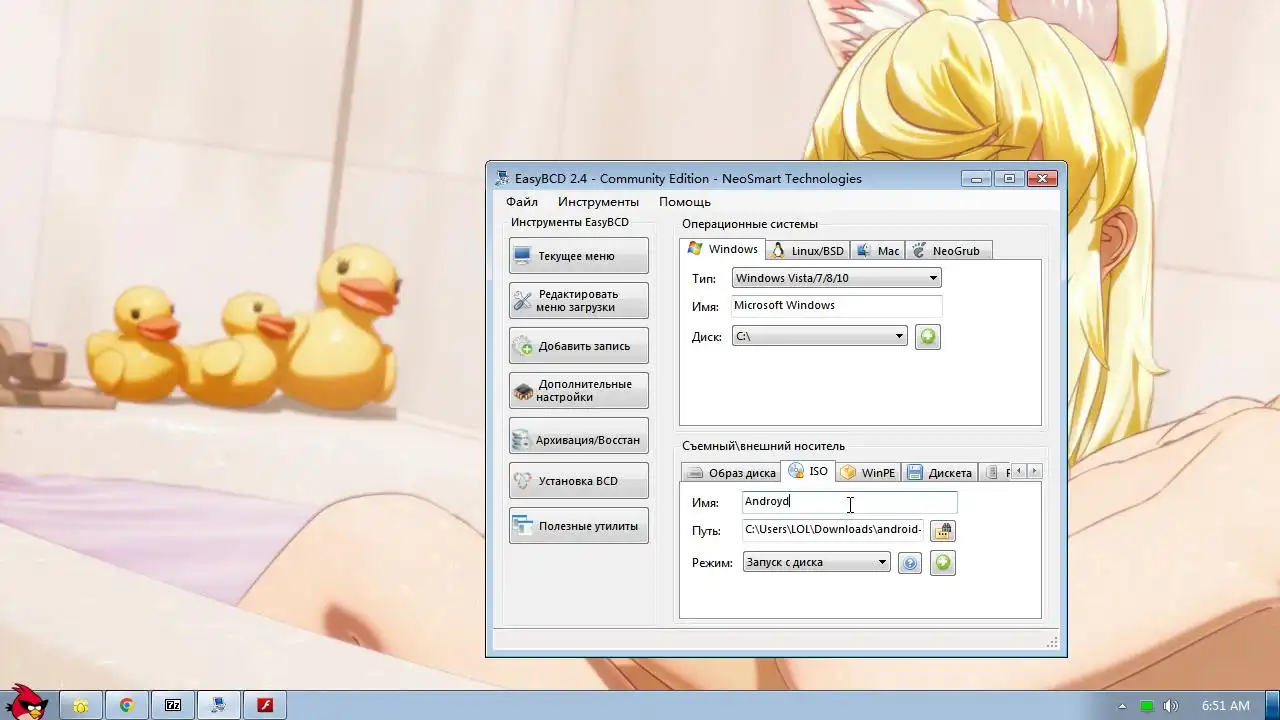Maximize the EasyBCD window
Viewport: 1280px width, 720px height.
point(1009,179)
